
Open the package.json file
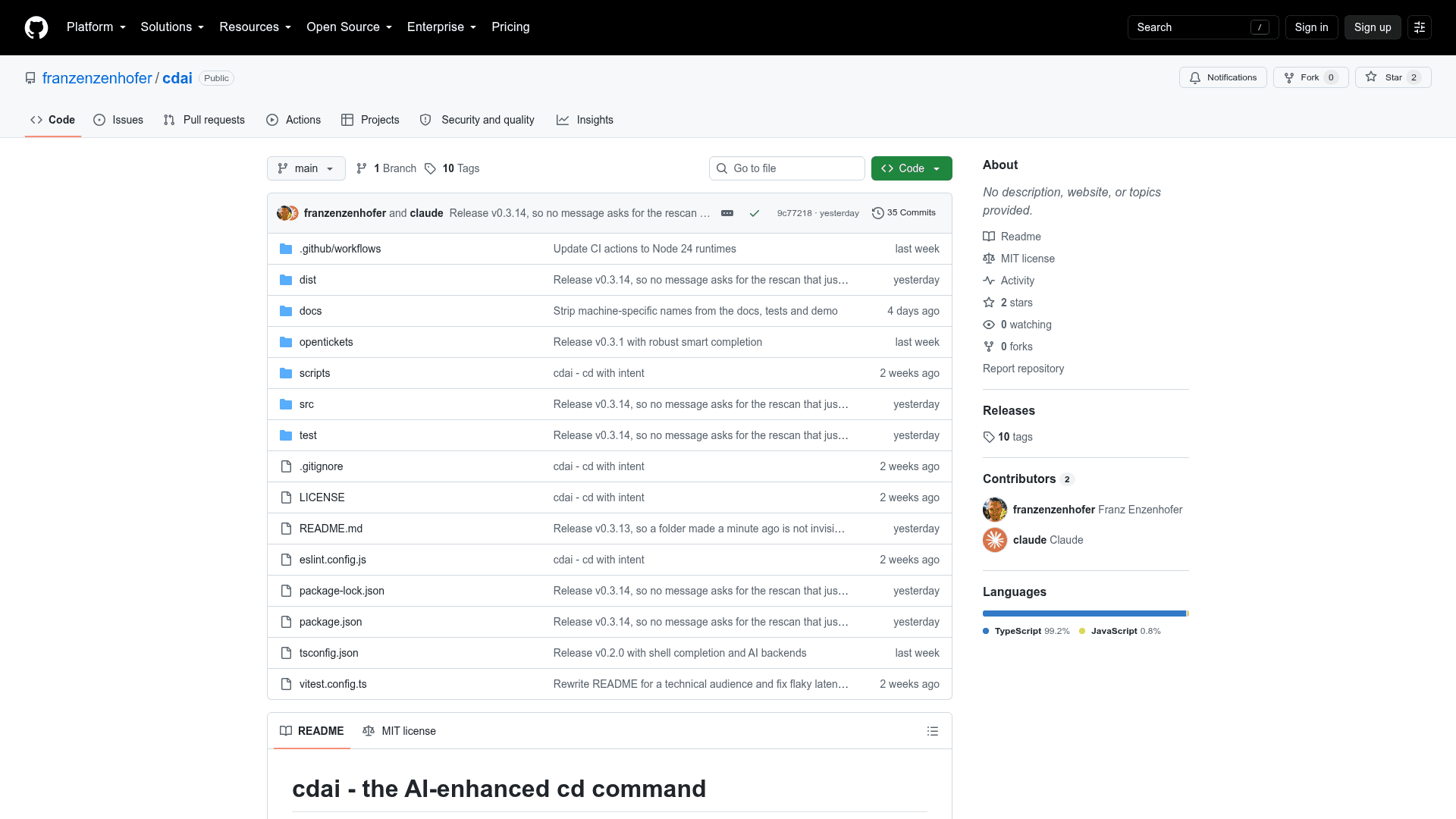coord(331,622)
